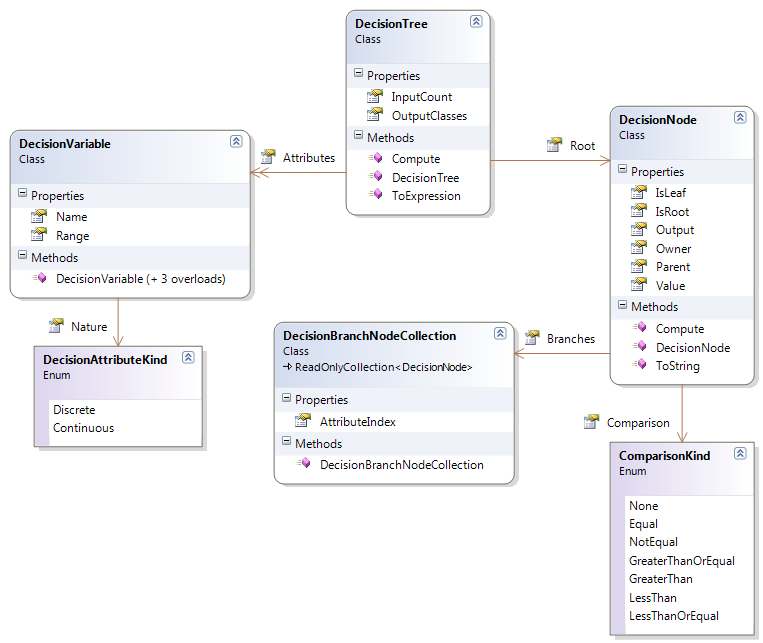The image size is (763, 643).
Task: Click the InputCount property icon in DecisionTree
Action: tap(375, 96)
